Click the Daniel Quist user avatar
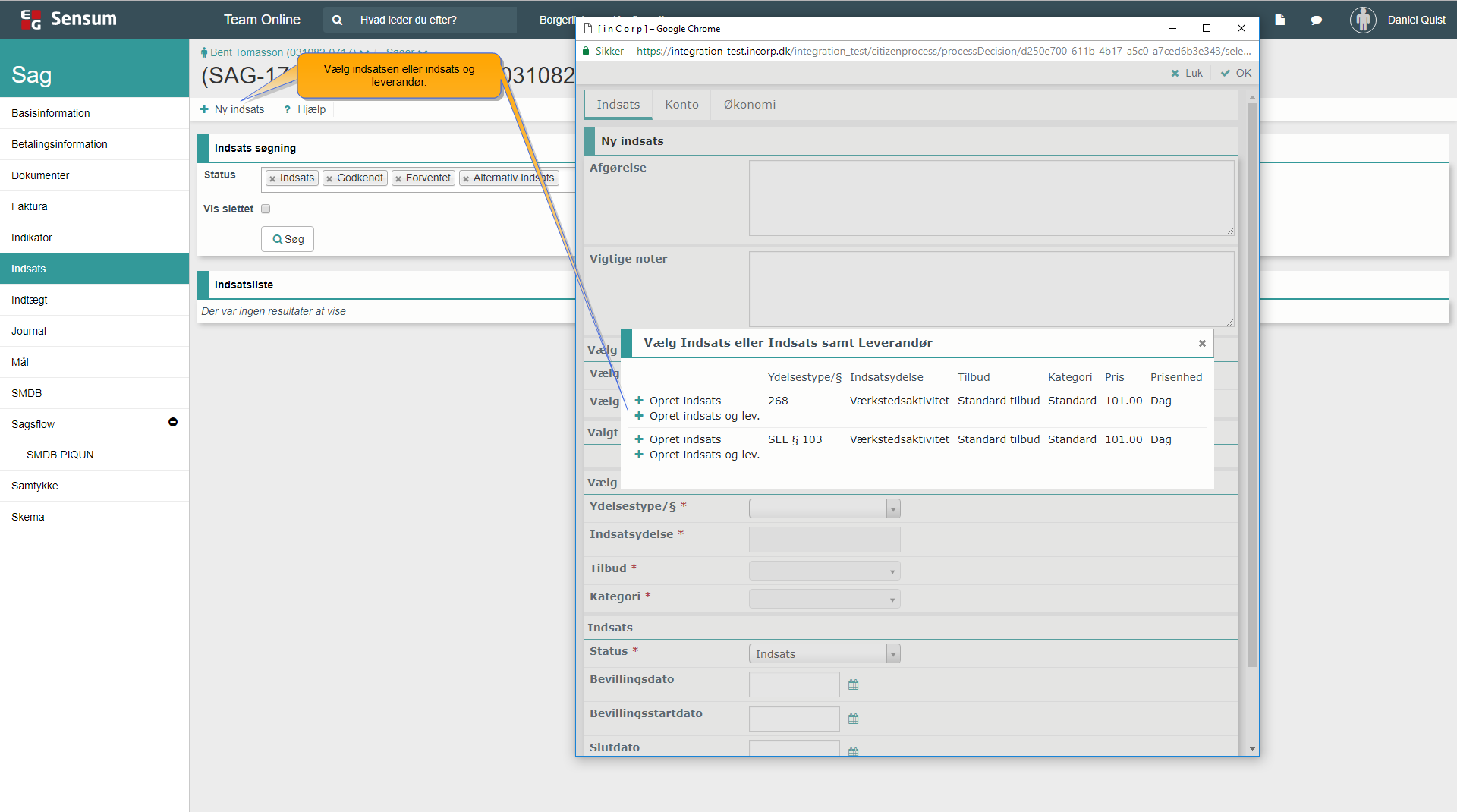The width and height of the screenshot is (1457, 812). click(x=1363, y=20)
